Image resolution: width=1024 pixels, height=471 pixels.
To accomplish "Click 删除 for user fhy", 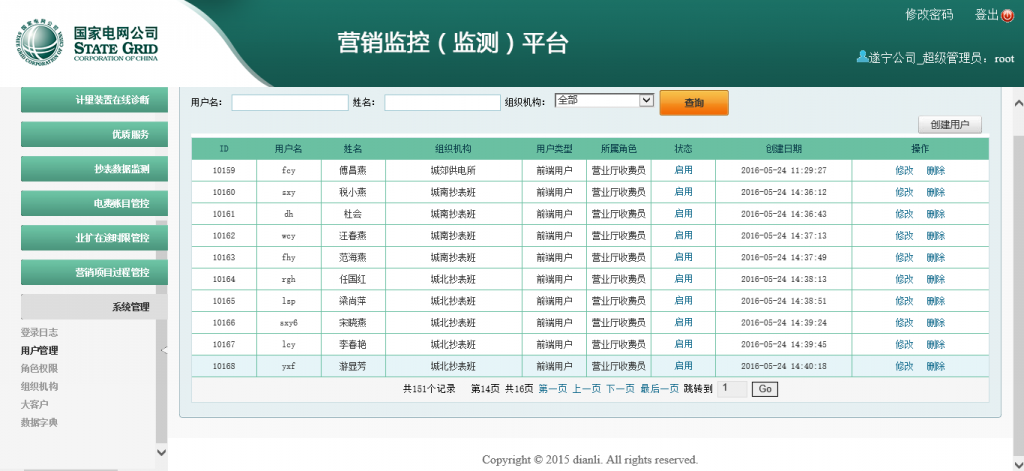I will click(935, 257).
